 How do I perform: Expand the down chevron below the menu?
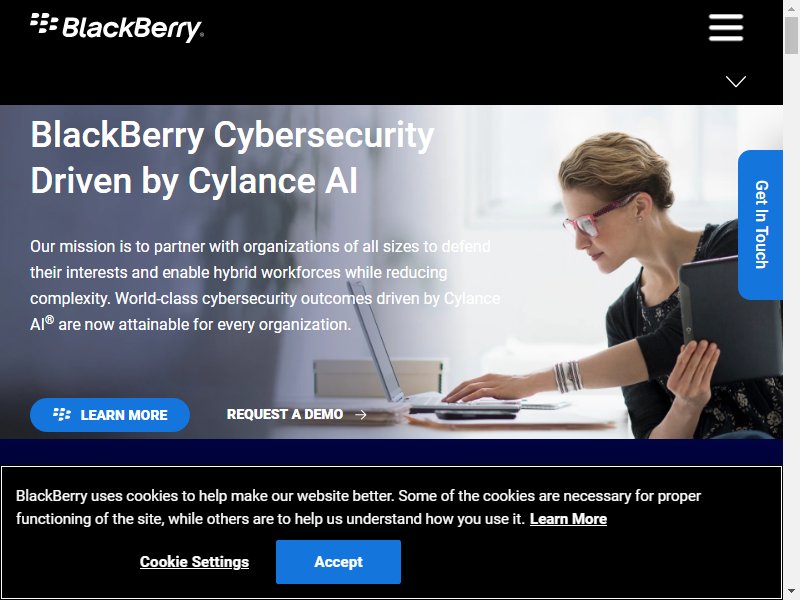click(x=735, y=81)
